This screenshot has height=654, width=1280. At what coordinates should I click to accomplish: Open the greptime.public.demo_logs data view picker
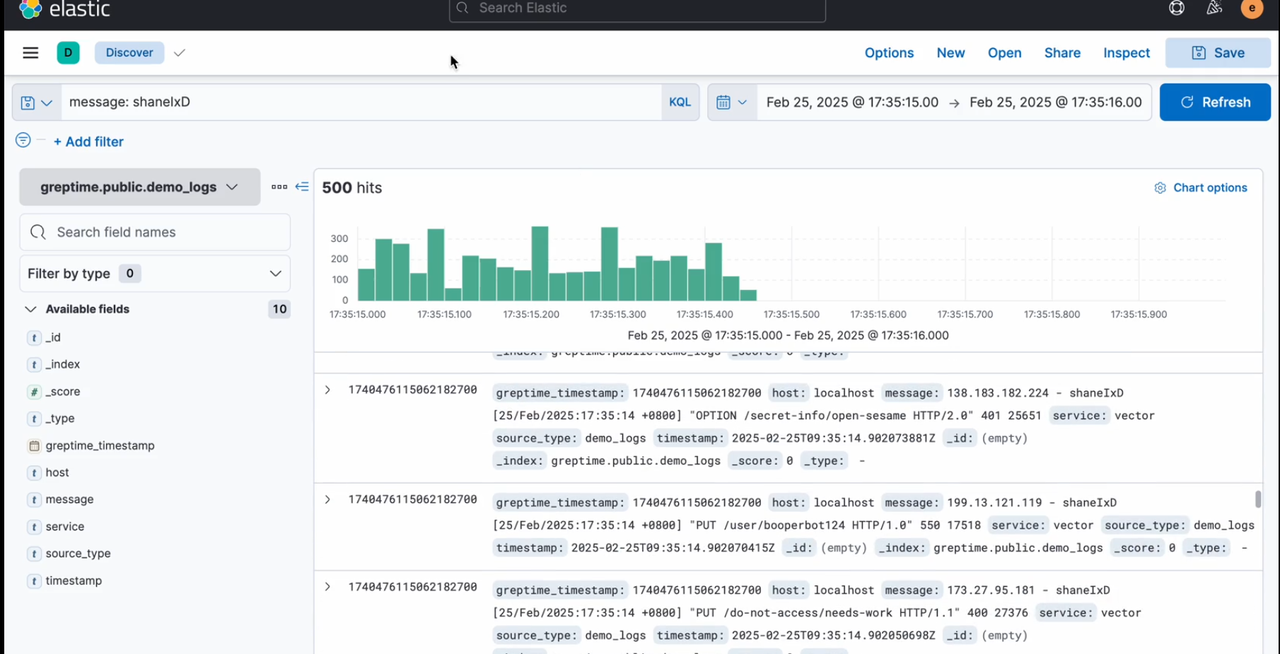click(139, 186)
